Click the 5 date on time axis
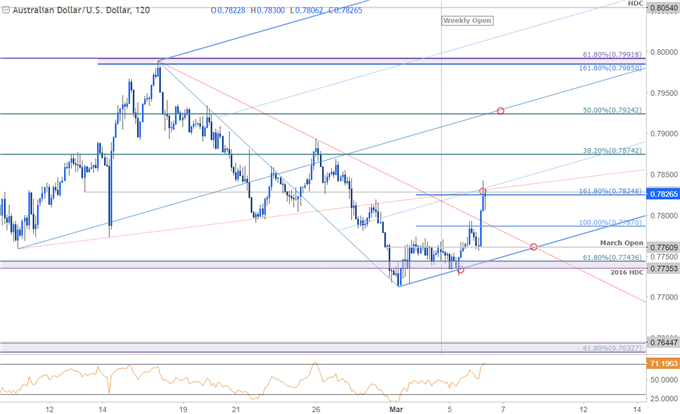This screenshot has height=414, width=680. [450, 409]
